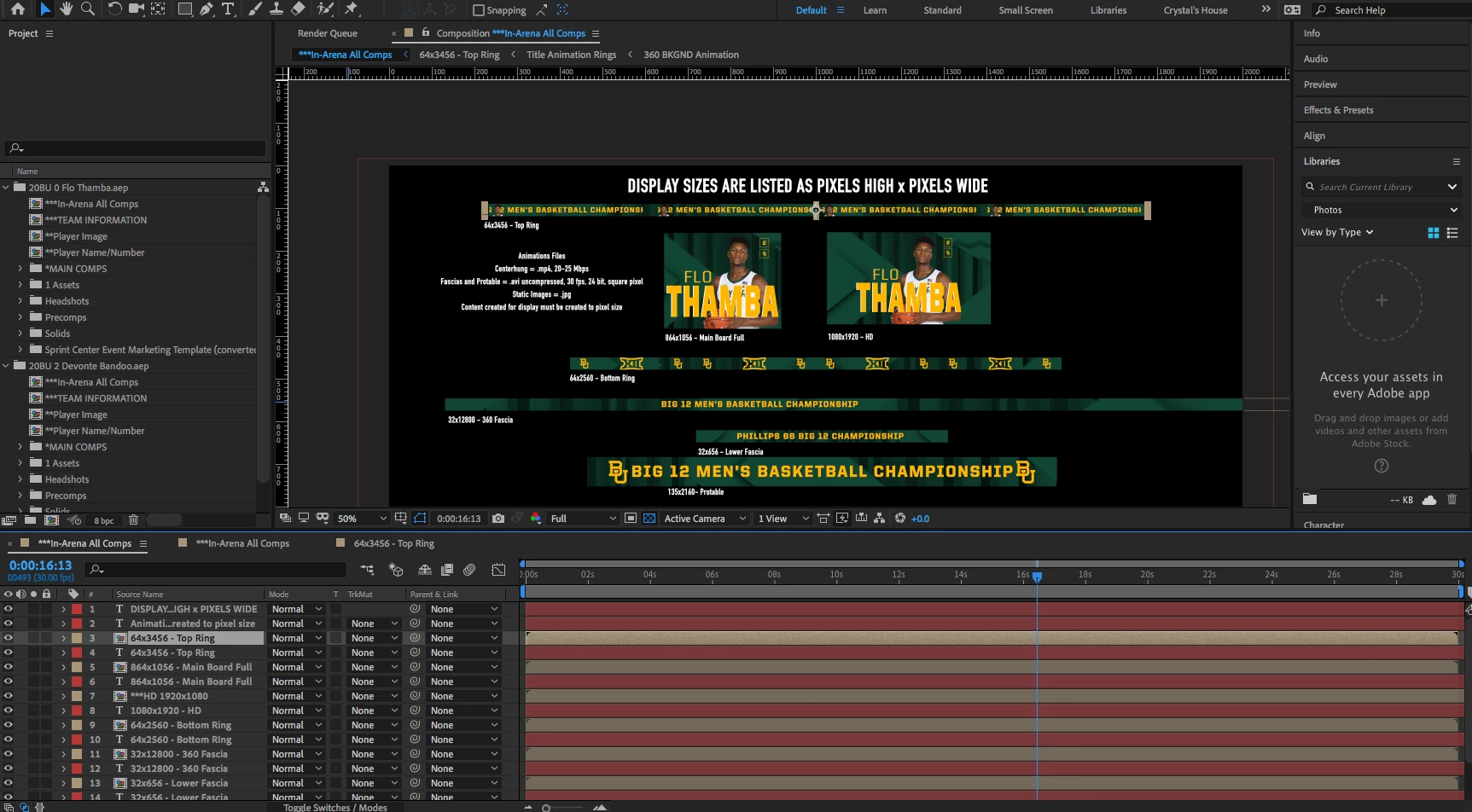The width and height of the screenshot is (1472, 812).
Task: Hide layer 11 32x12800 - 360 Fascia
Action: (9, 754)
